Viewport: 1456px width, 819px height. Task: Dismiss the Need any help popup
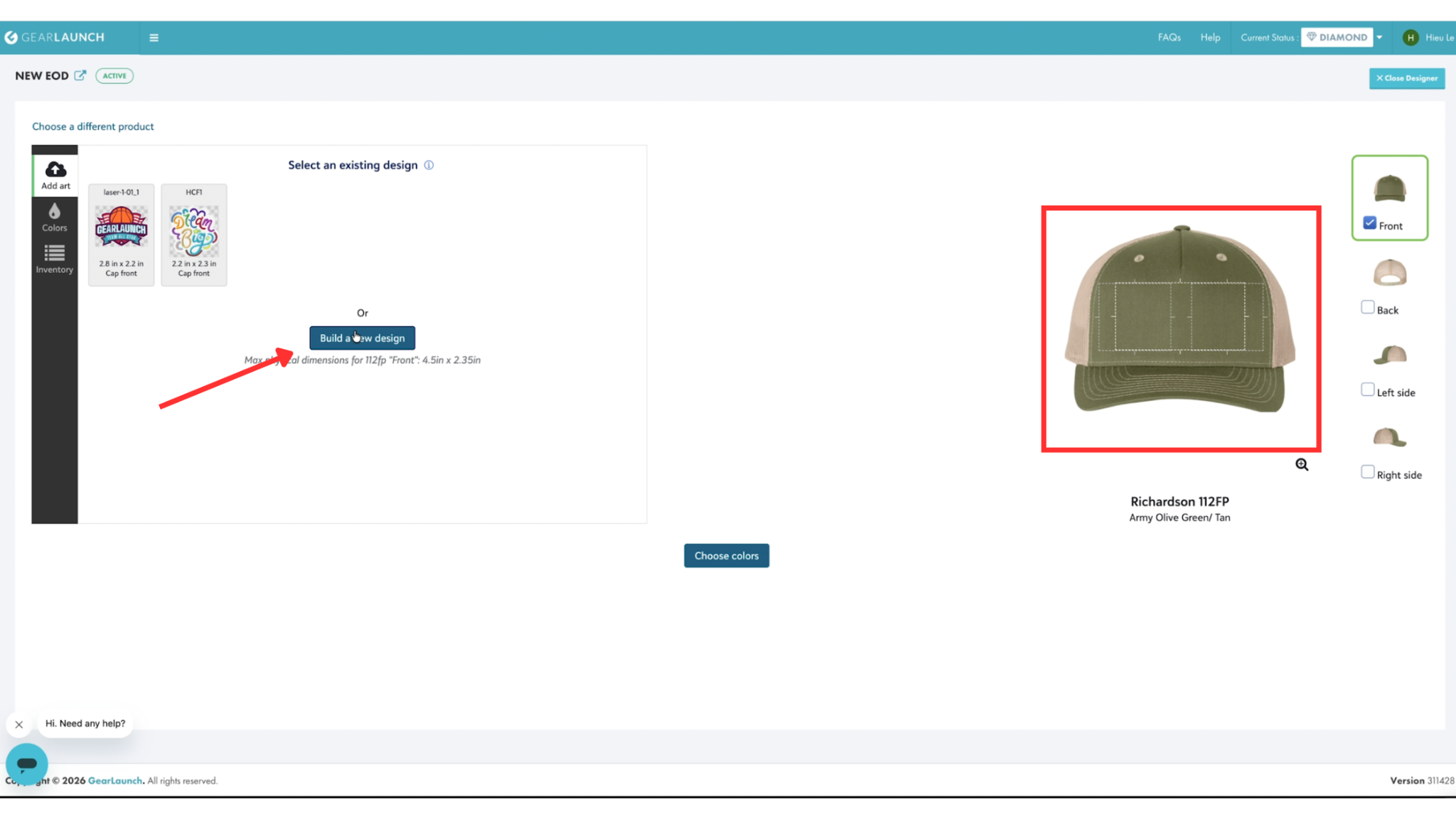(x=19, y=724)
